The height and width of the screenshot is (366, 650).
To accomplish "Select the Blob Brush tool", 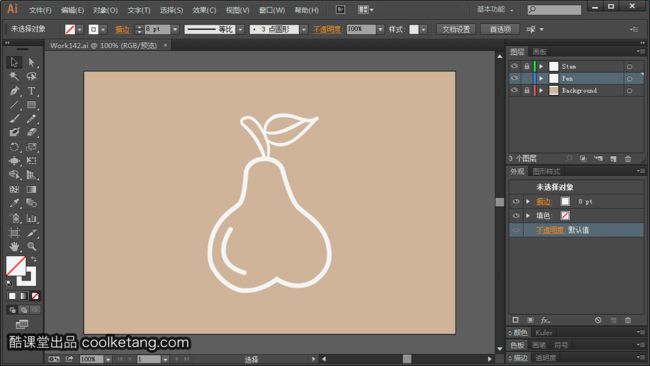I will (x=14, y=133).
